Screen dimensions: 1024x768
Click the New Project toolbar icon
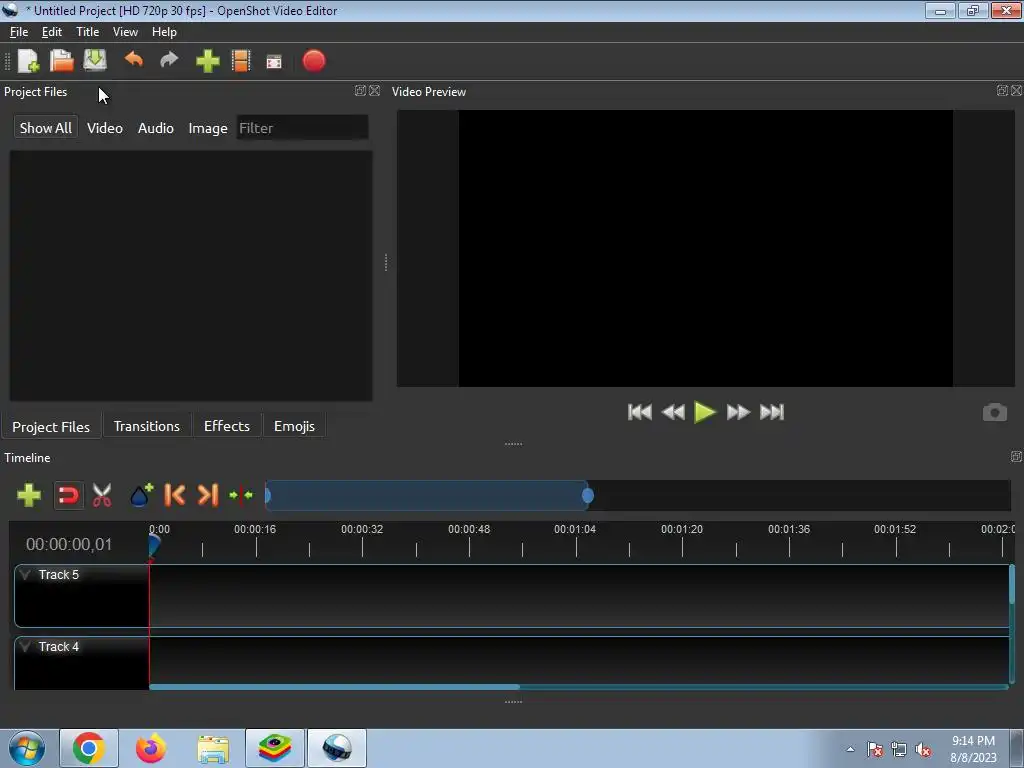click(x=28, y=61)
